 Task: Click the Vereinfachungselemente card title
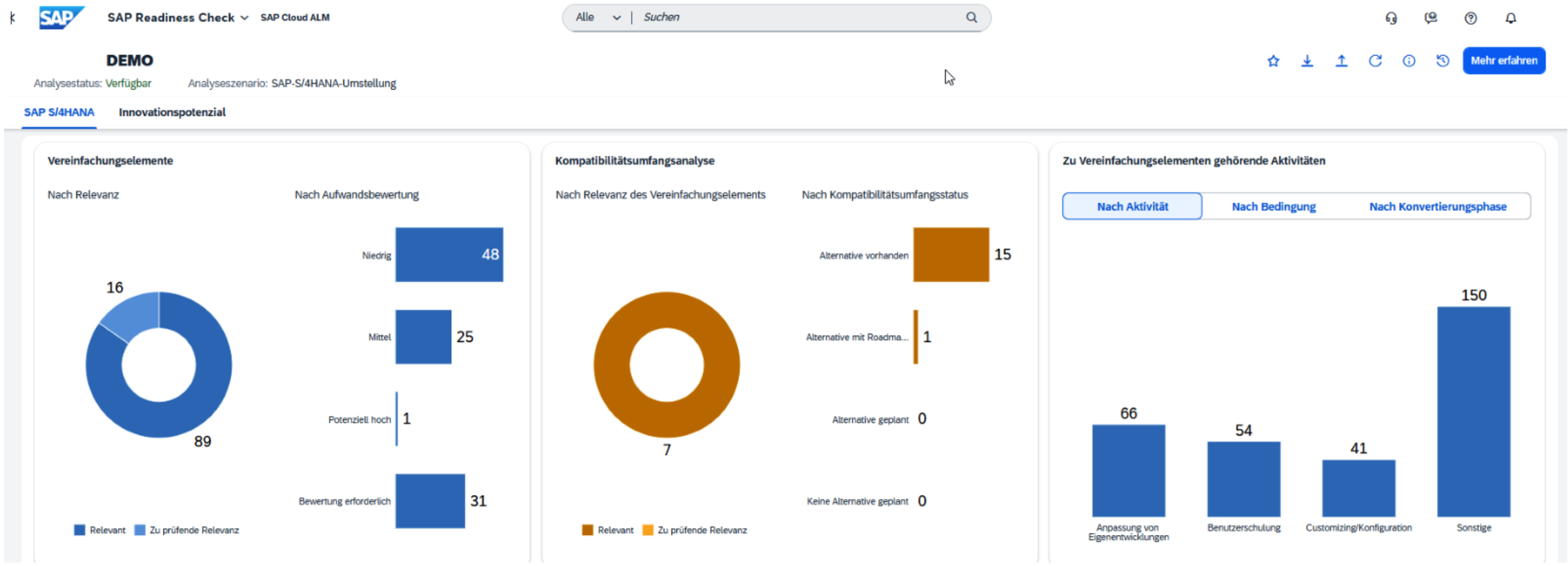click(x=110, y=161)
